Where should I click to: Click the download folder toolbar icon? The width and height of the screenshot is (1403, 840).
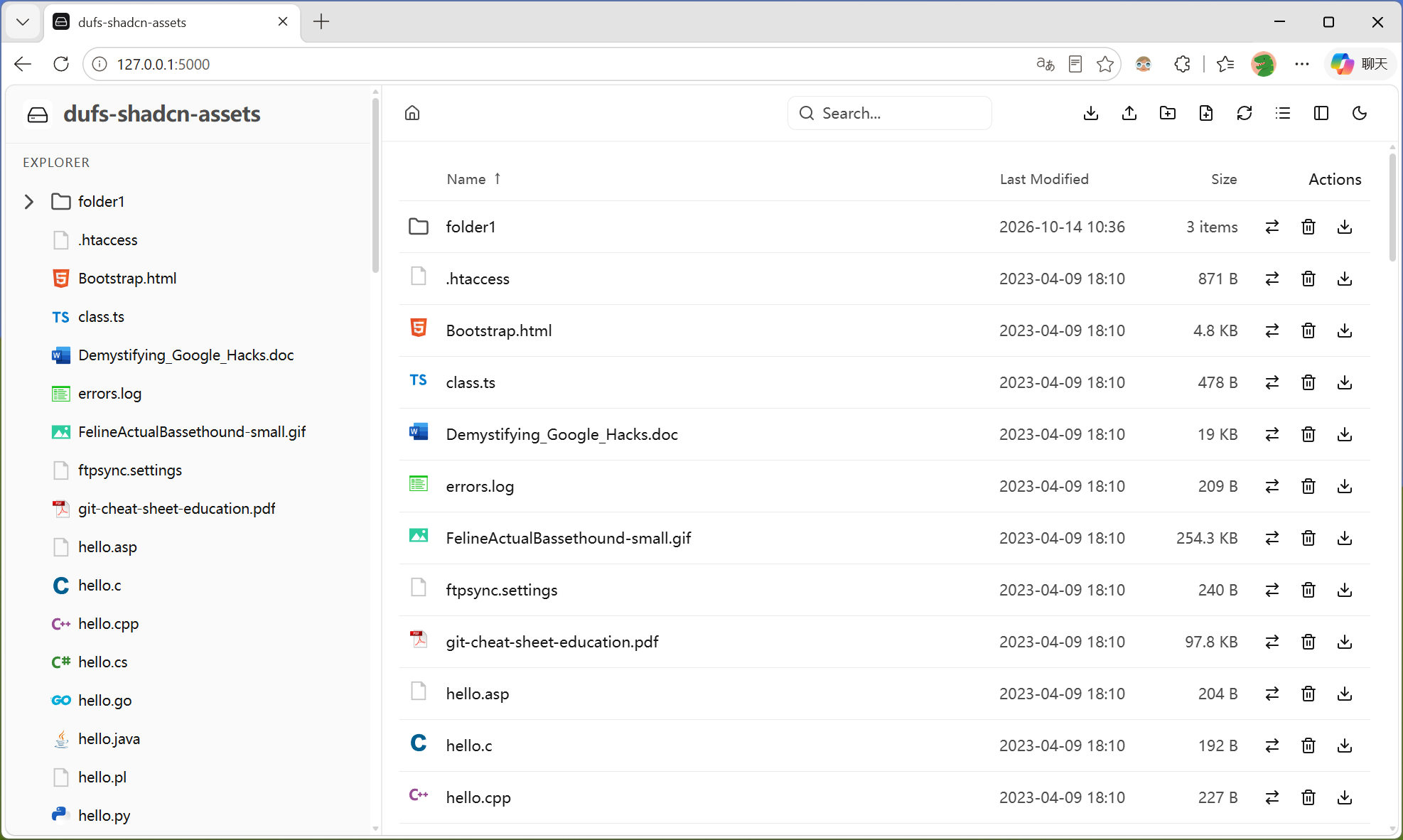pyautogui.click(x=1091, y=113)
